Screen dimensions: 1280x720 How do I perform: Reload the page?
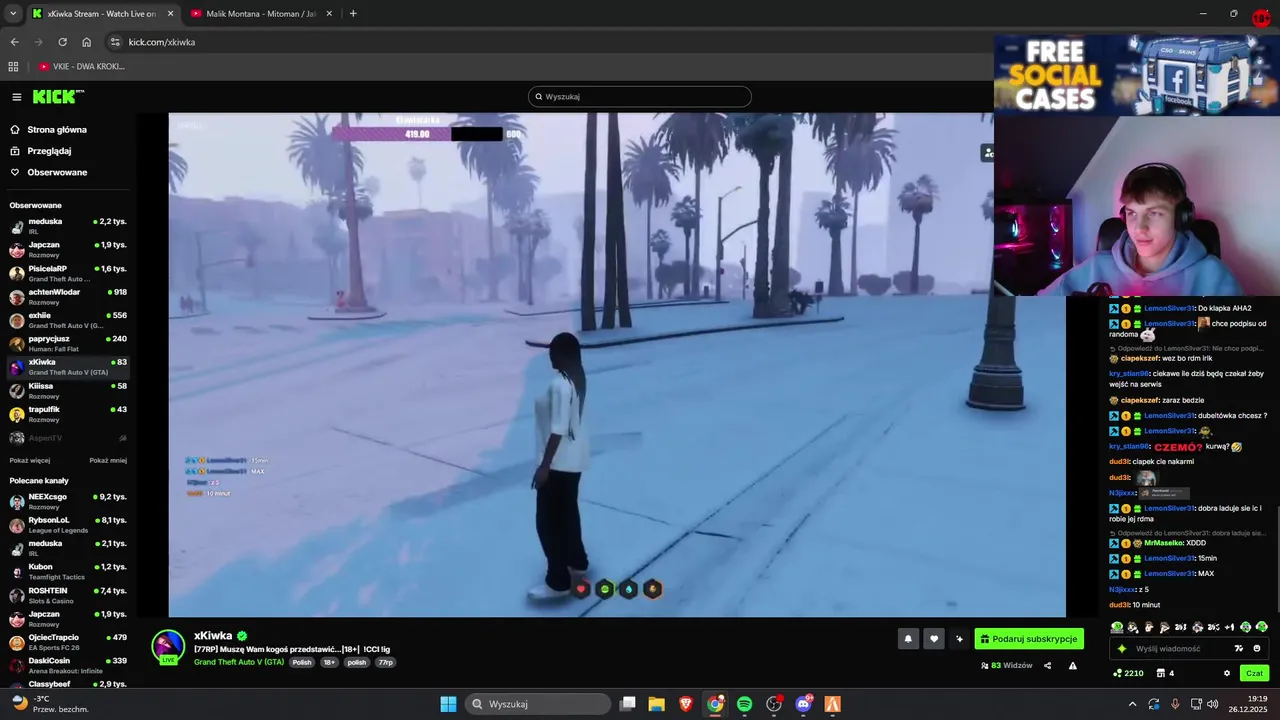[x=62, y=42]
